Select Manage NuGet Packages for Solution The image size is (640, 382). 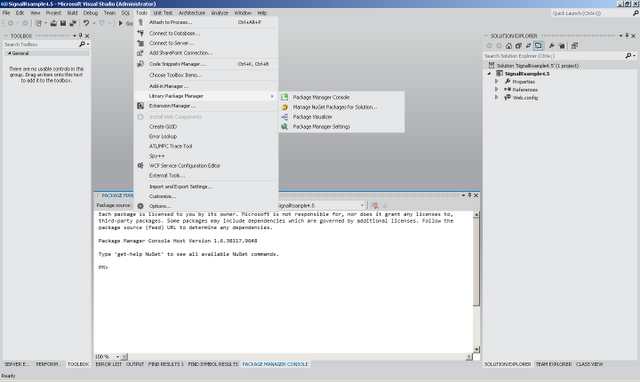point(335,107)
